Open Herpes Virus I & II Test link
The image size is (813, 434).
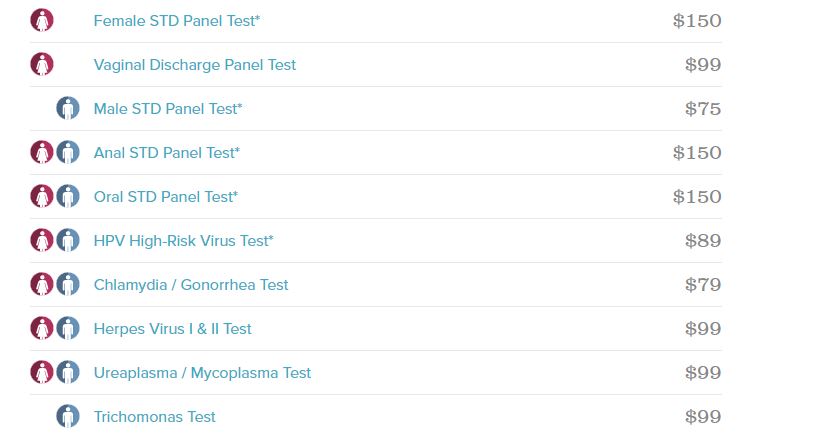(x=172, y=329)
